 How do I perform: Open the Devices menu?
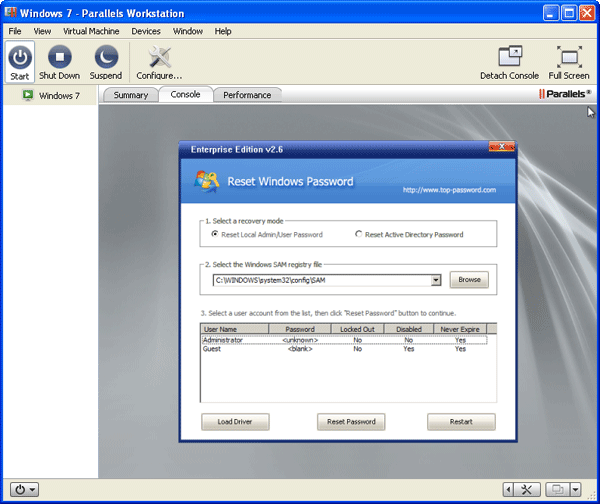pyautogui.click(x=145, y=32)
